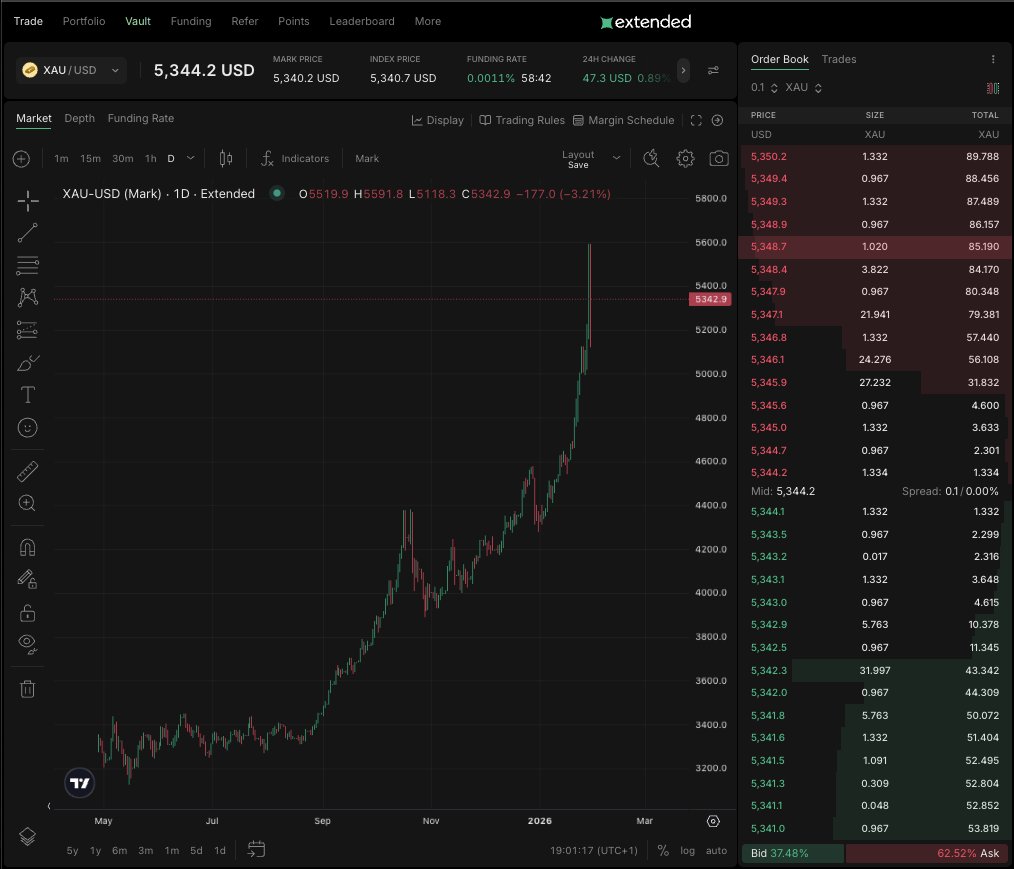Image resolution: width=1014 pixels, height=869 pixels.
Task: Take a chart snapshot with camera icon
Action: point(719,158)
